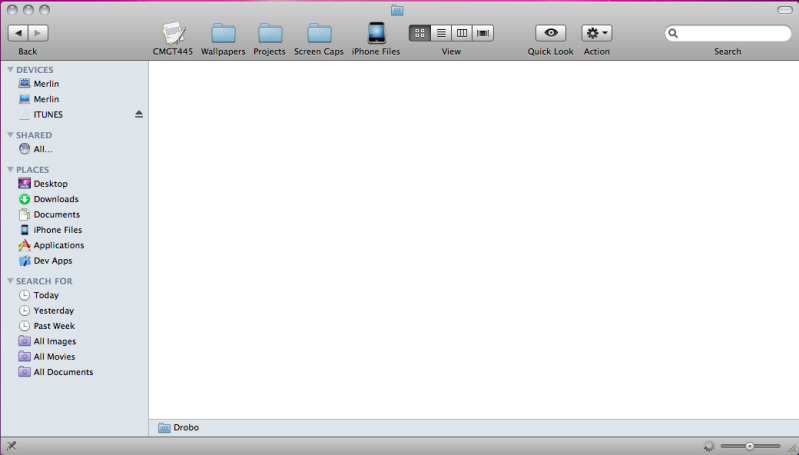The image size is (799, 455).
Task: Select the ITUNES volume
Action: (74, 115)
